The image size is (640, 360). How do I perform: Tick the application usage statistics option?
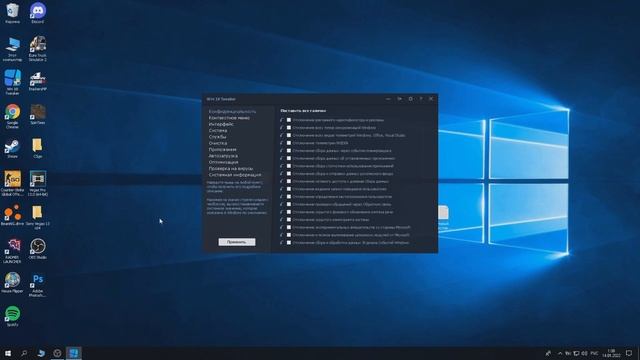(289, 166)
